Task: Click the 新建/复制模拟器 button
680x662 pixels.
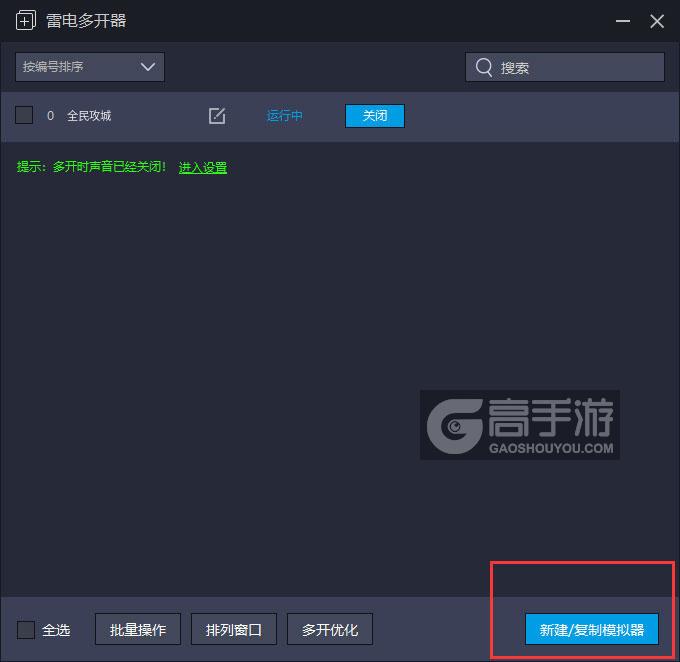Action: [x=592, y=629]
